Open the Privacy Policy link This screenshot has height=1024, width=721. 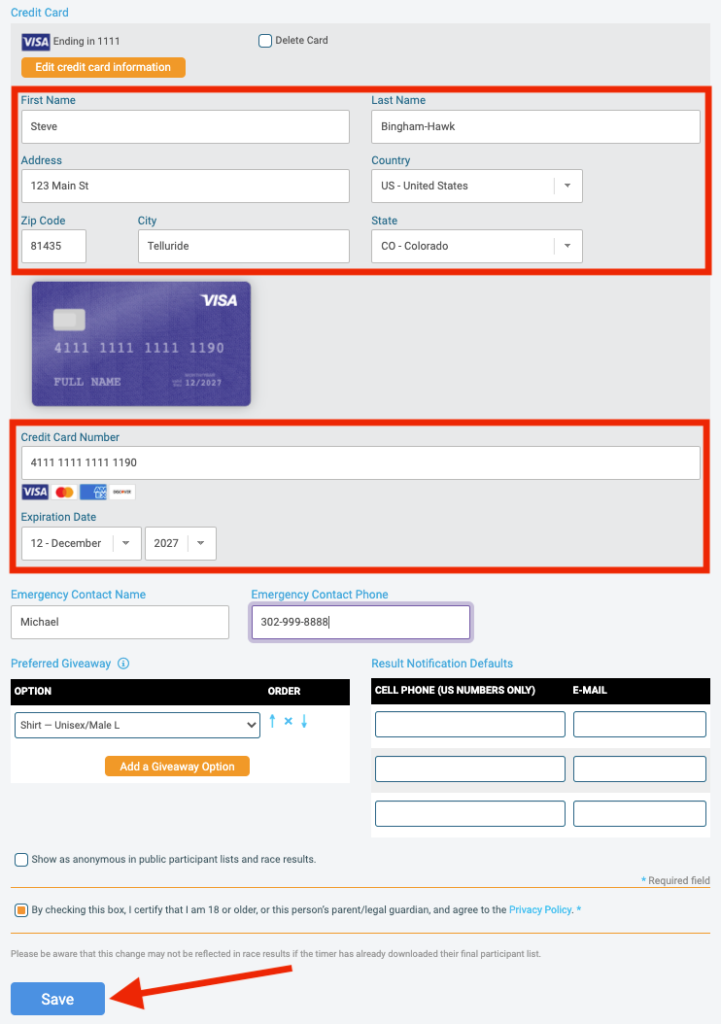tap(540, 910)
